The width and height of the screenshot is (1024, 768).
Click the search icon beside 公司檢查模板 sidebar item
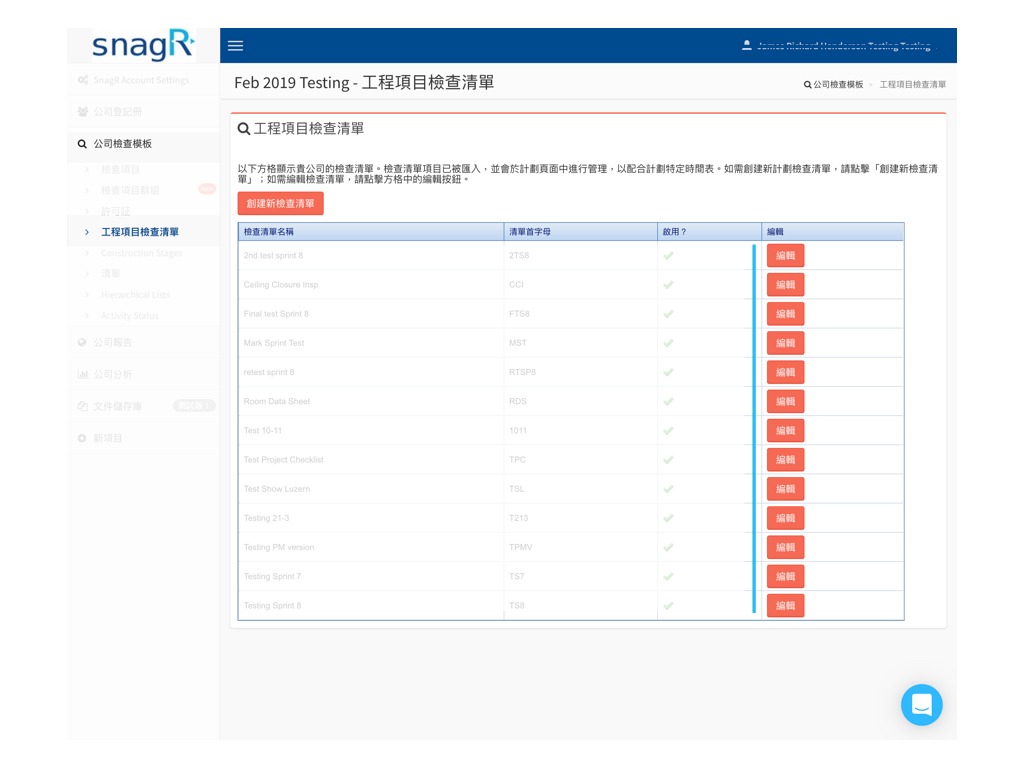point(82,144)
